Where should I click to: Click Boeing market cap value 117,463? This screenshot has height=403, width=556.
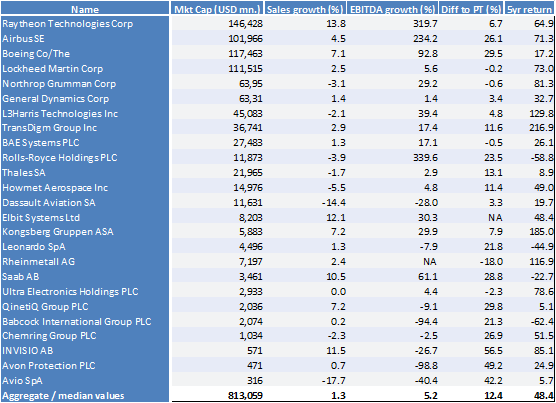tap(245, 54)
